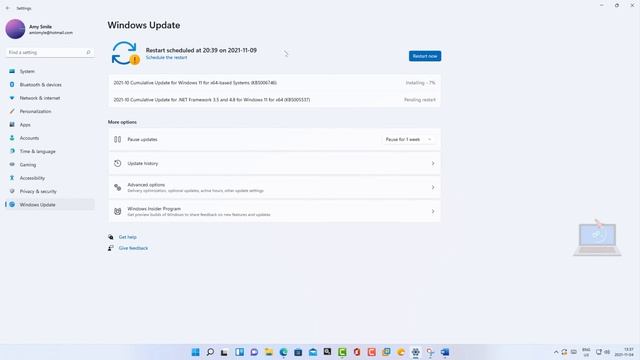
Task: Click the KB5006746 cumulative update row
Action: [274, 83]
